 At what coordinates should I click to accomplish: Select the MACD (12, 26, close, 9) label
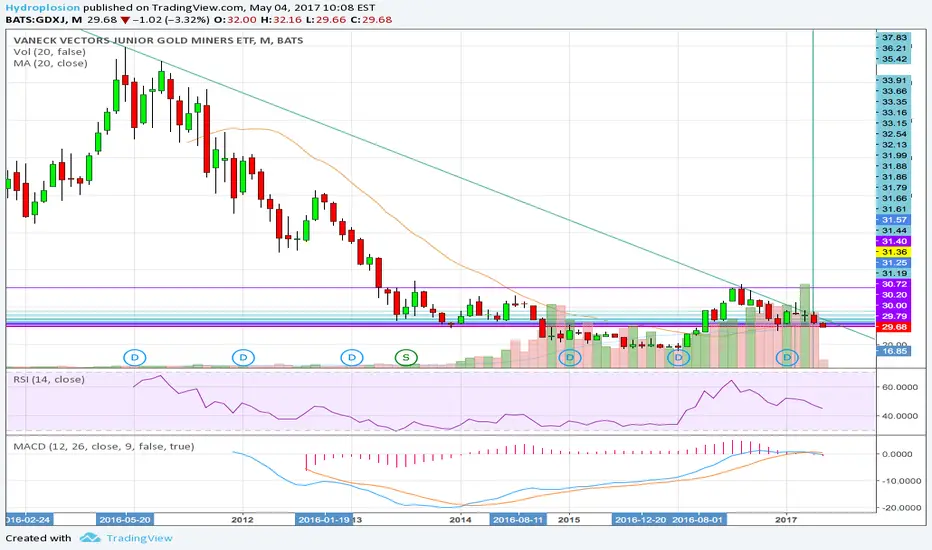pos(103,446)
